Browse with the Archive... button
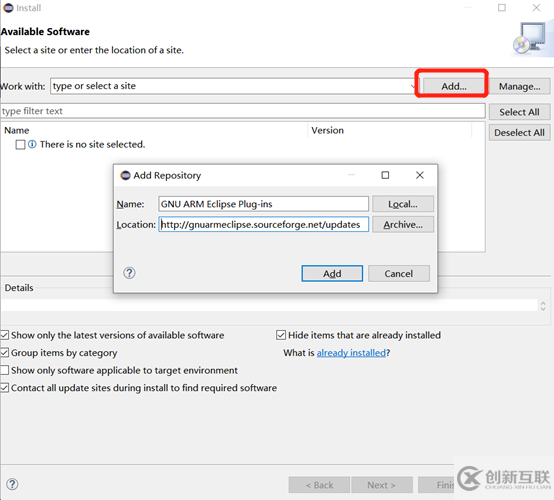The image size is (554, 500). click(403, 224)
